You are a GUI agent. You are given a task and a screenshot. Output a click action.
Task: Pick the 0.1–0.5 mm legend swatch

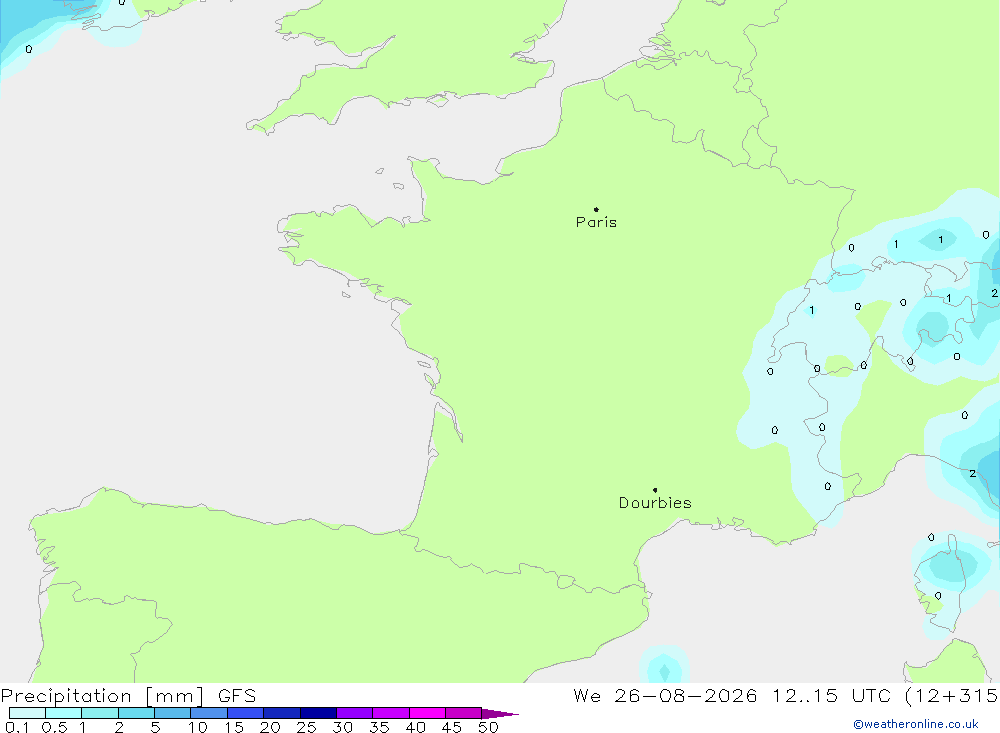pyautogui.click(x=27, y=713)
